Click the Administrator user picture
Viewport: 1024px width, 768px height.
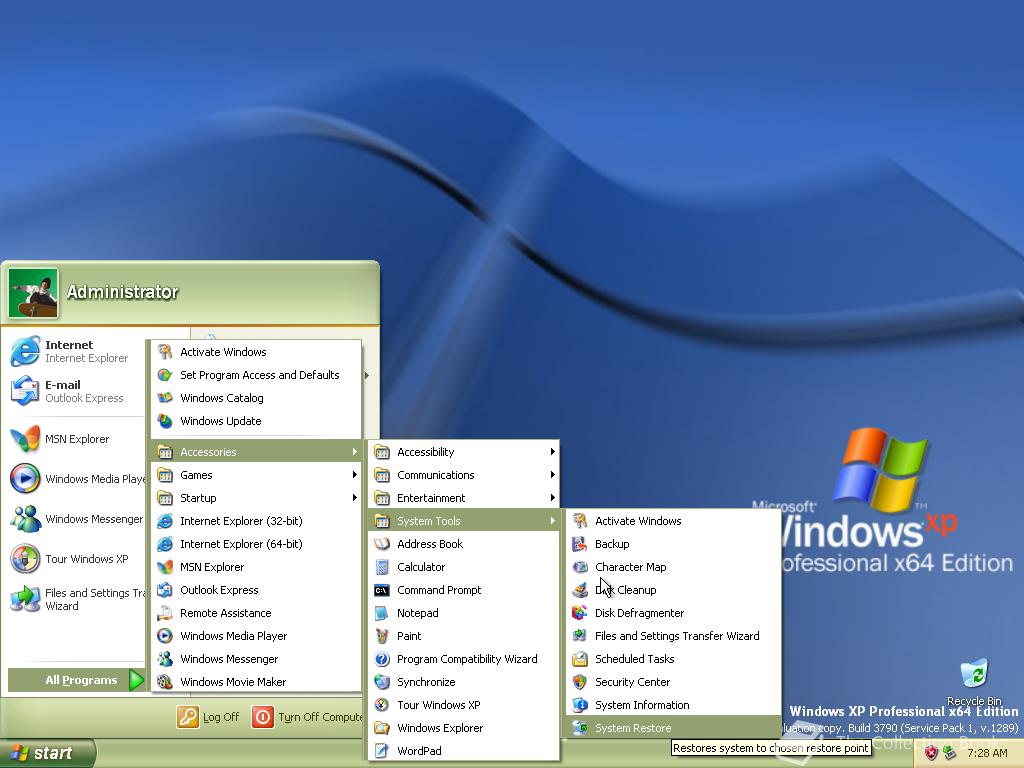(x=33, y=293)
